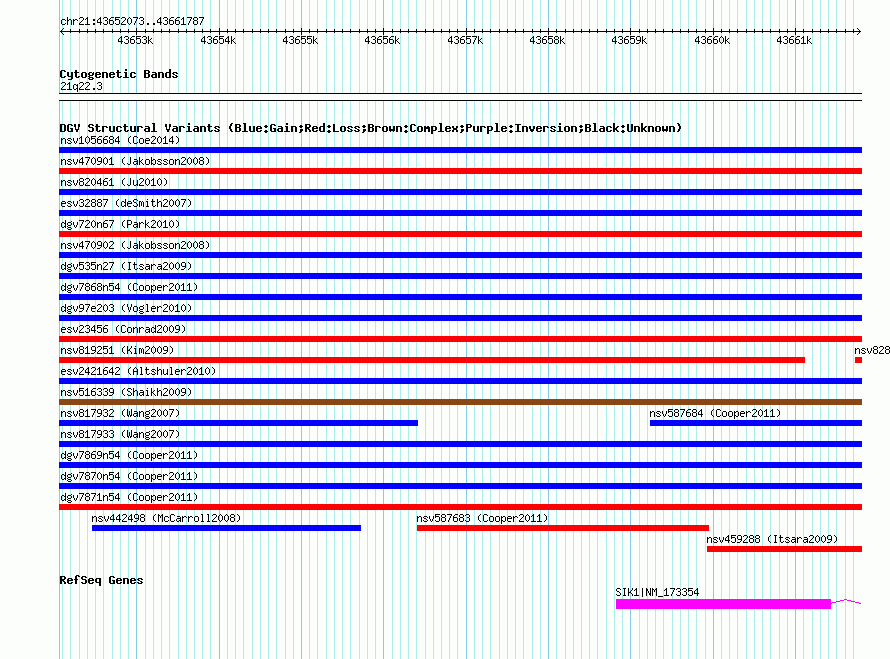890x659 pixels.
Task: Click the 43654k ruler position label
Action: [218, 41]
